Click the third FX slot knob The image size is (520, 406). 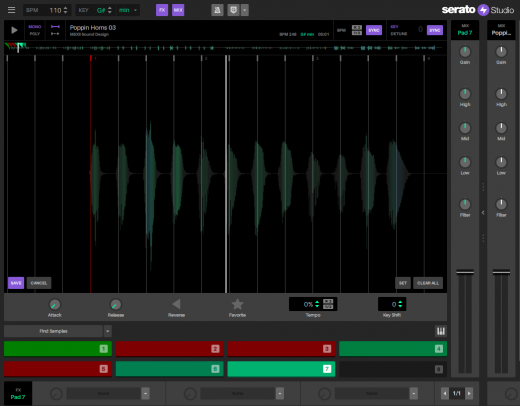tap(324, 394)
